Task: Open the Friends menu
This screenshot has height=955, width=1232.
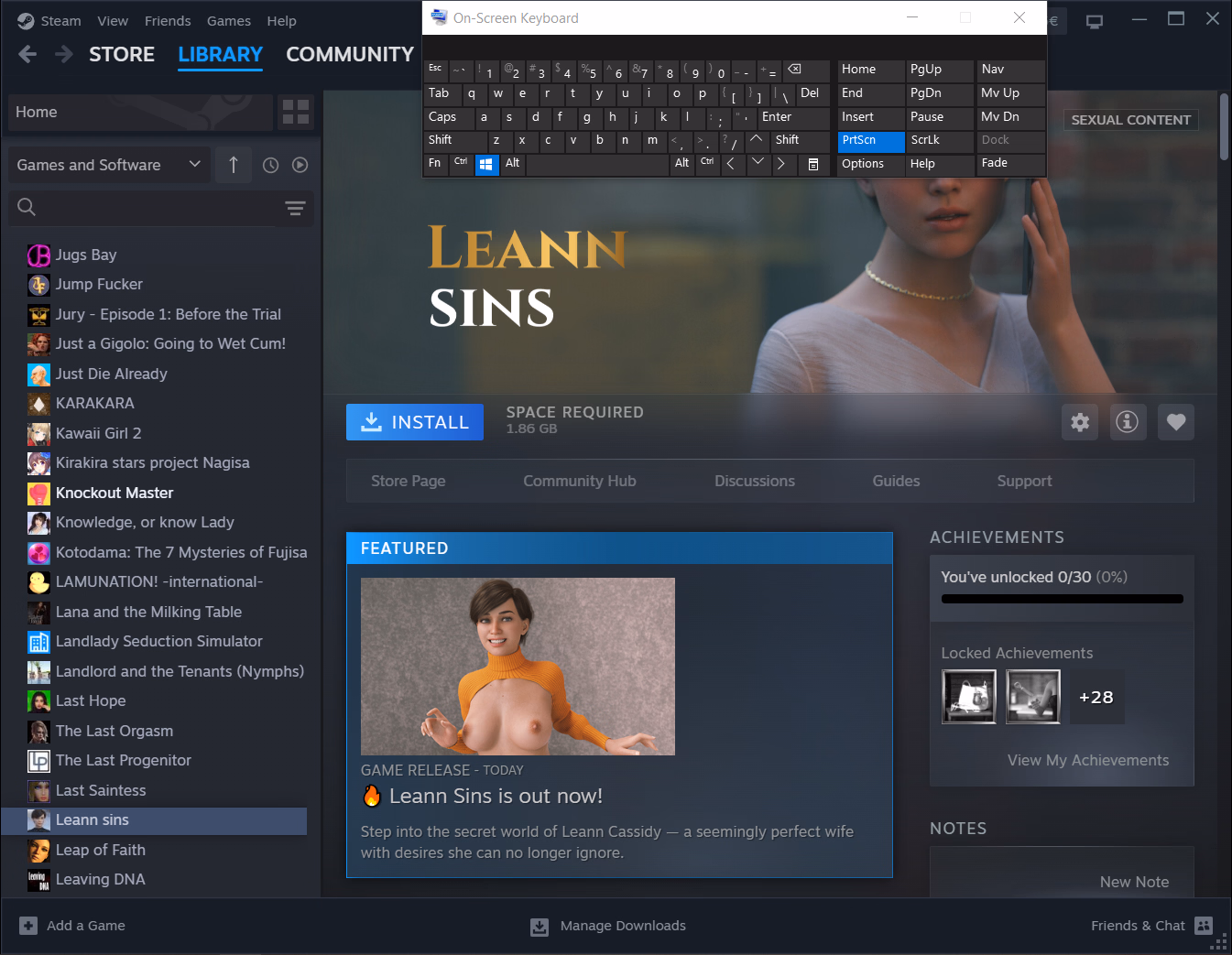Action: [168, 21]
